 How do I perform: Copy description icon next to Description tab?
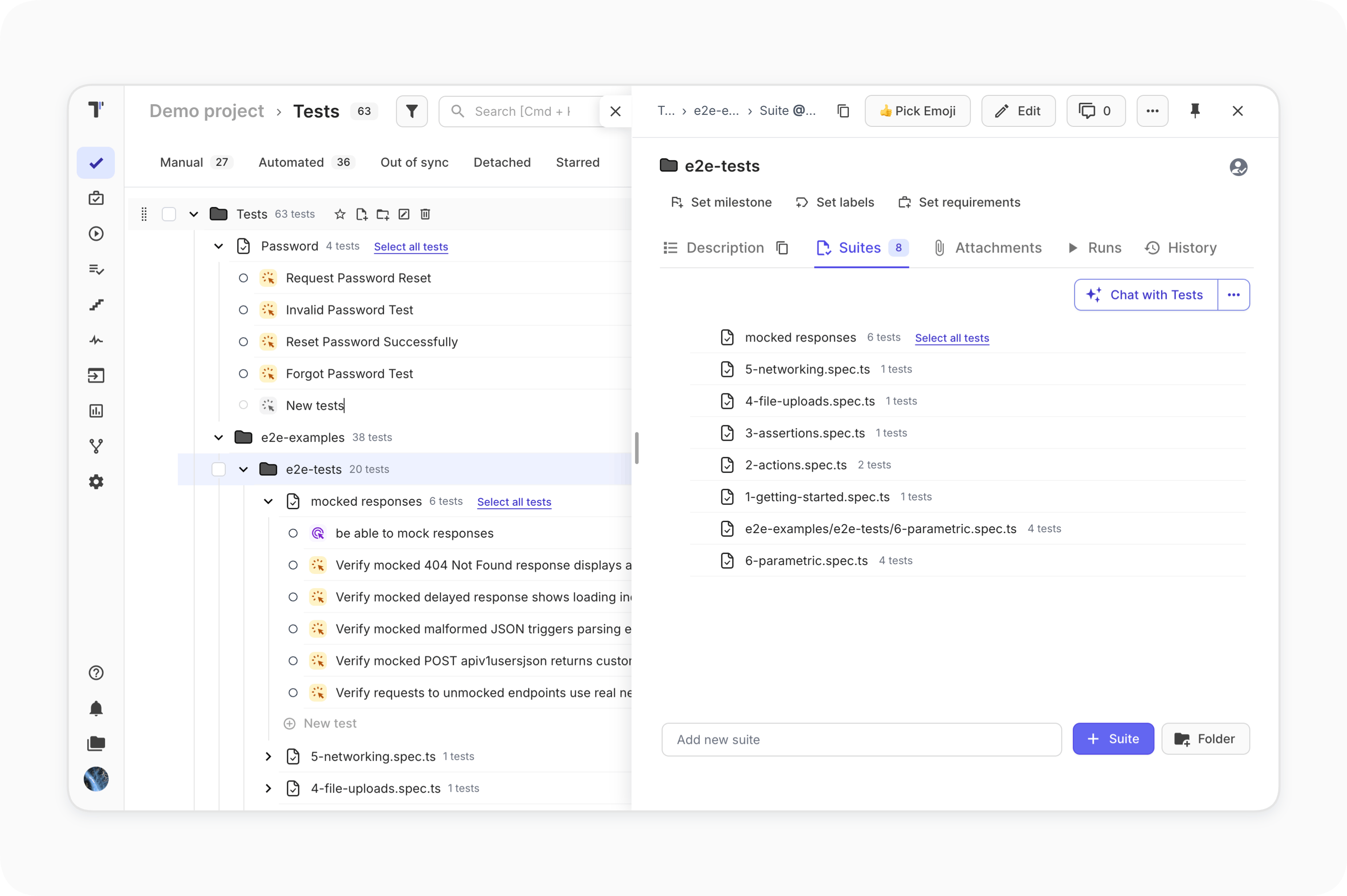click(782, 248)
